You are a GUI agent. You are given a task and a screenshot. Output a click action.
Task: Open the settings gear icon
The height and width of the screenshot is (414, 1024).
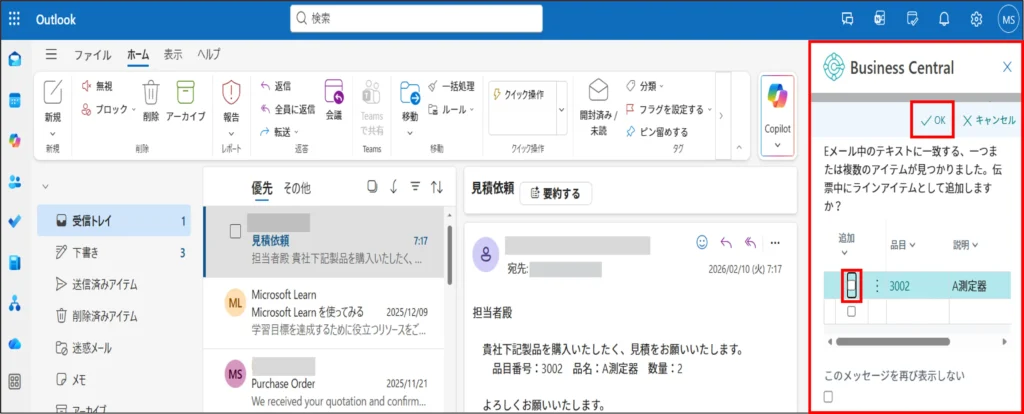click(x=976, y=18)
